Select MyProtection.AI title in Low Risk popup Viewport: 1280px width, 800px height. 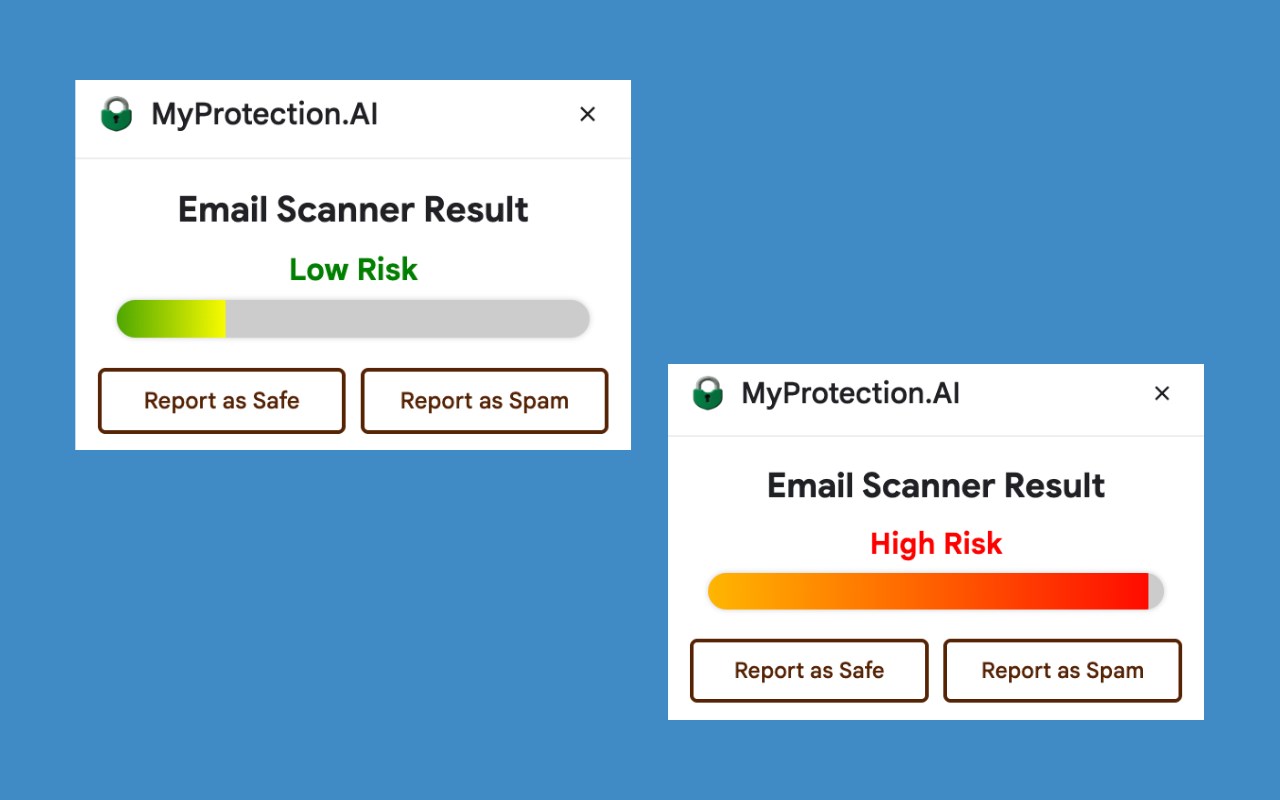[265, 114]
